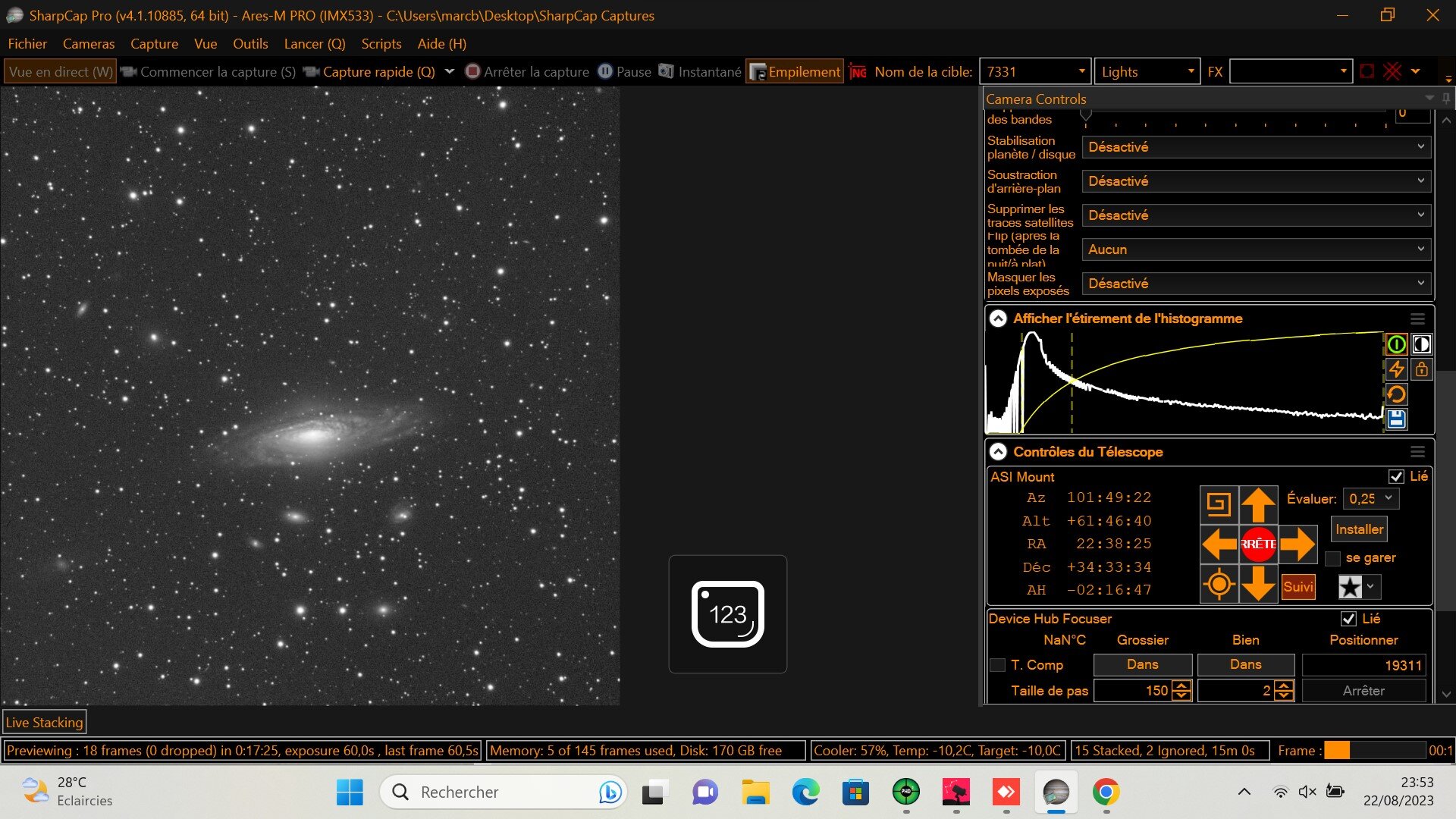Open Stabilisation planète / disque dropdown

[1257, 147]
